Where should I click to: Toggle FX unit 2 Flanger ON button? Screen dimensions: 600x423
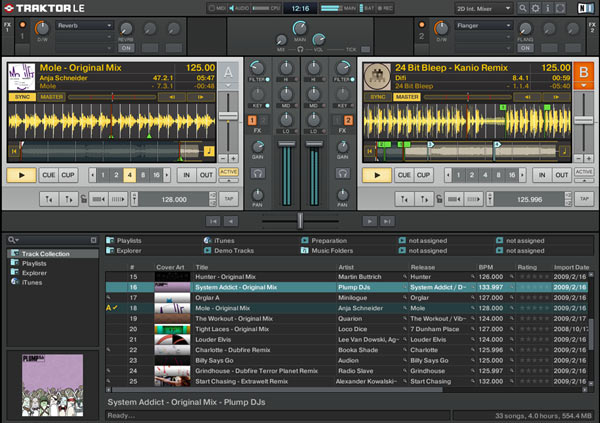(x=525, y=48)
